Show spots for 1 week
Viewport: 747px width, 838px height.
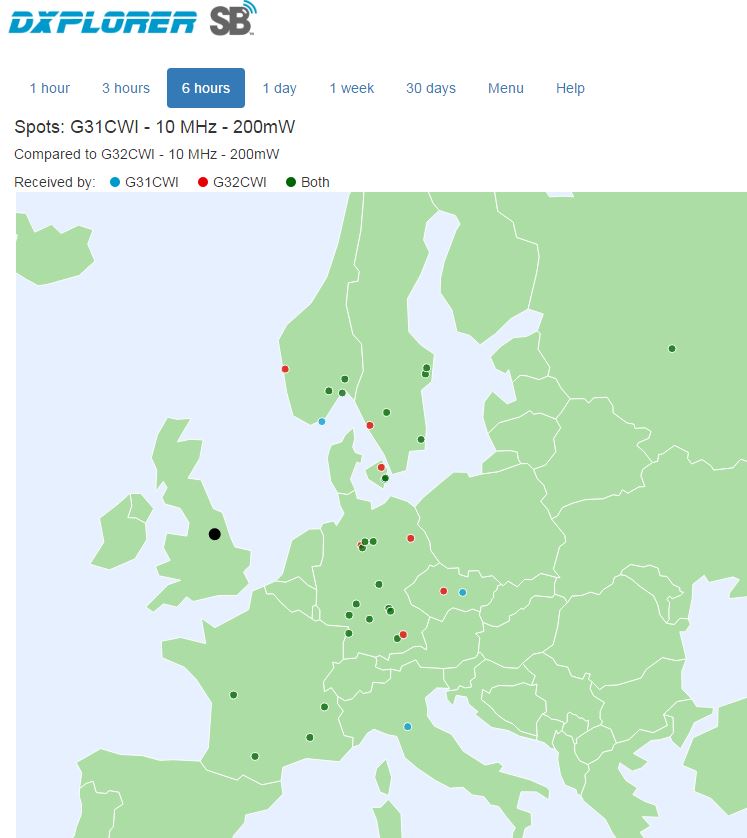[351, 88]
